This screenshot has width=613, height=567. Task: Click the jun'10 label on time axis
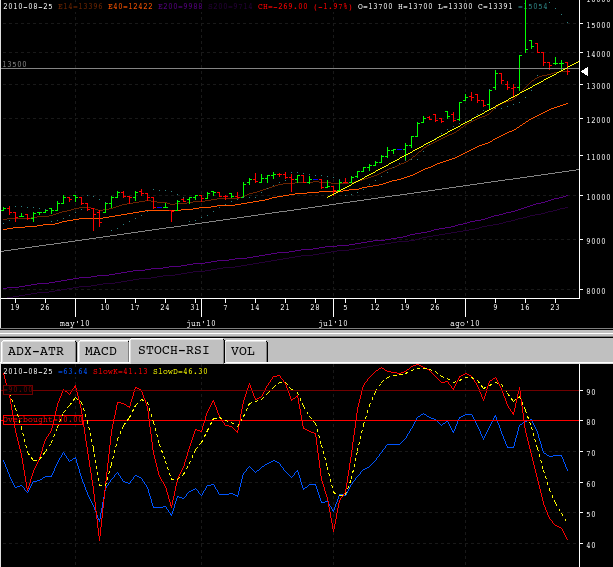pos(201,323)
